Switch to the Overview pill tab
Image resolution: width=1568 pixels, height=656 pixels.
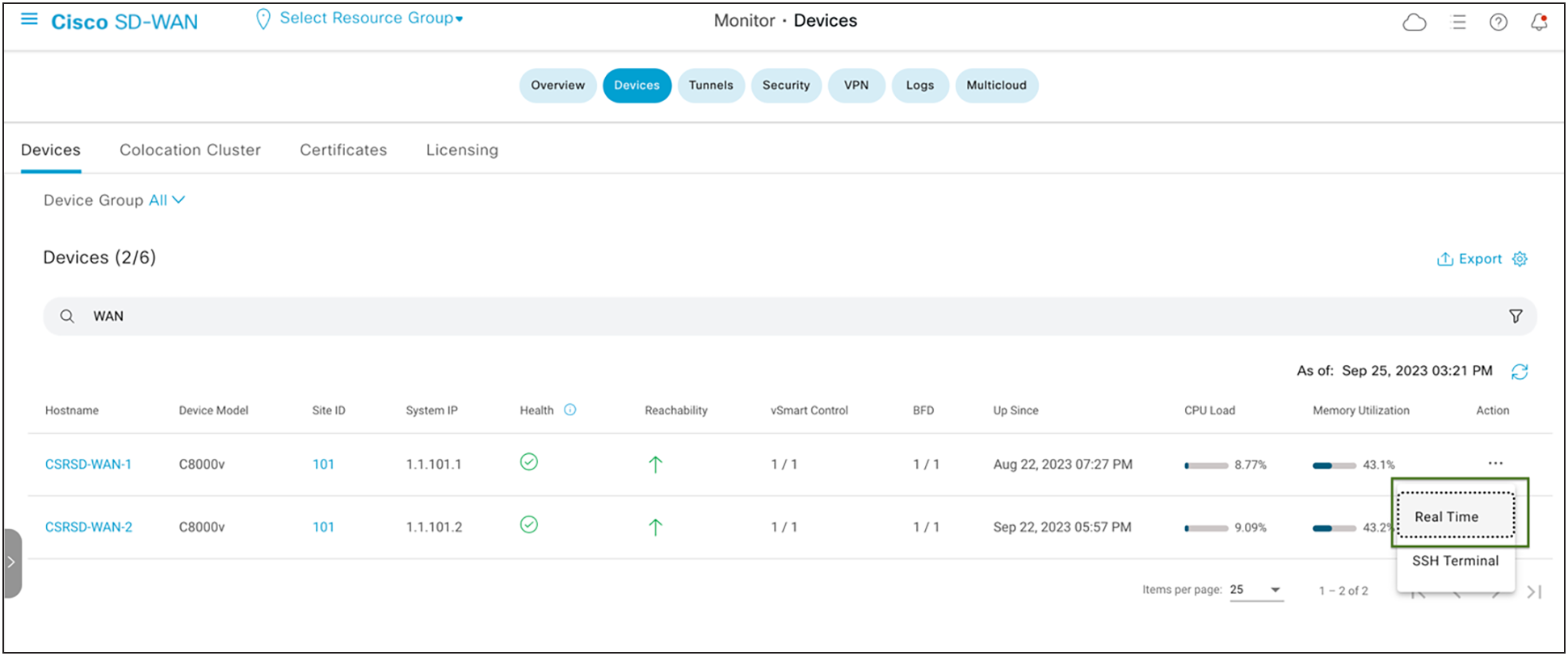(557, 86)
